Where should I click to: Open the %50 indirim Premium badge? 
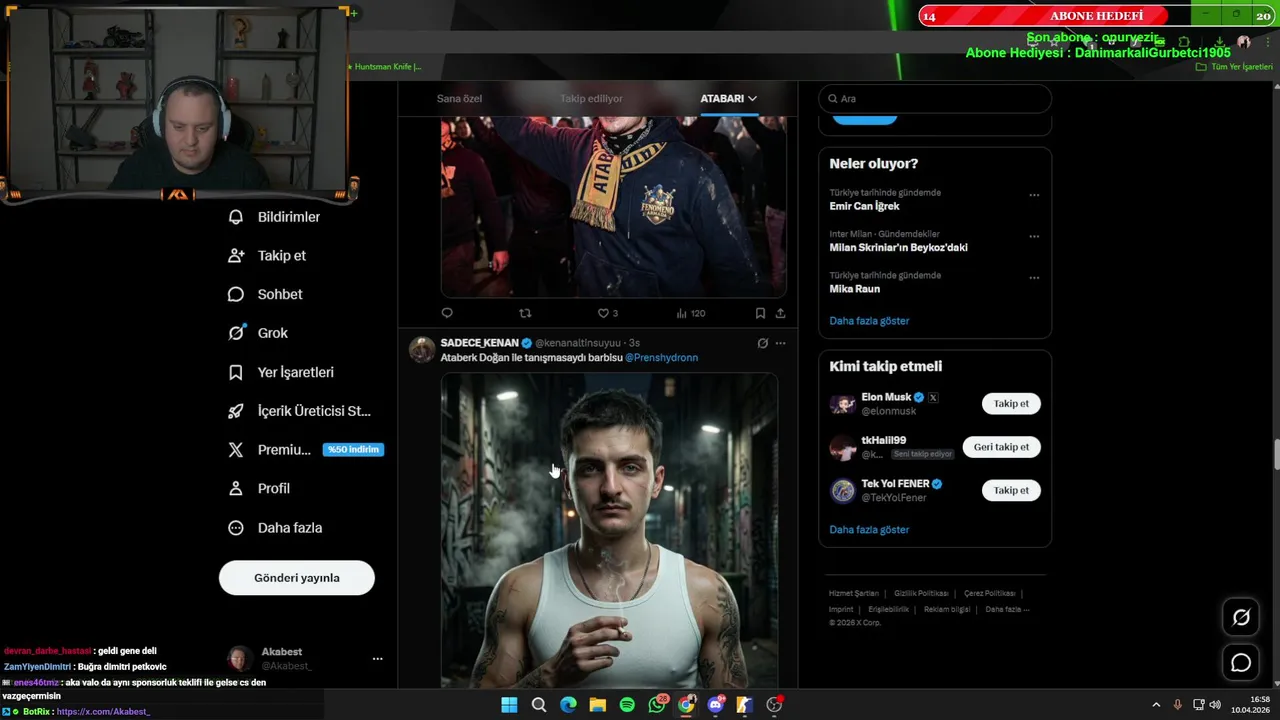tap(354, 450)
